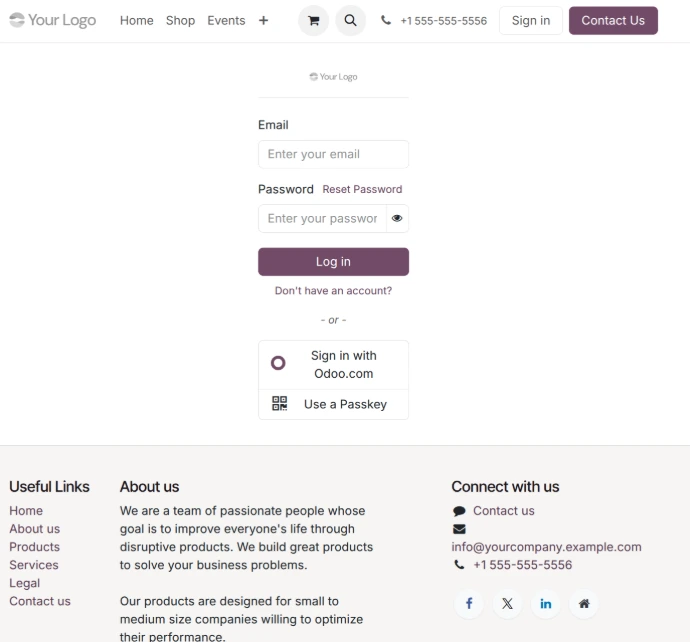Expand the plus menu in navbar

(263, 20)
